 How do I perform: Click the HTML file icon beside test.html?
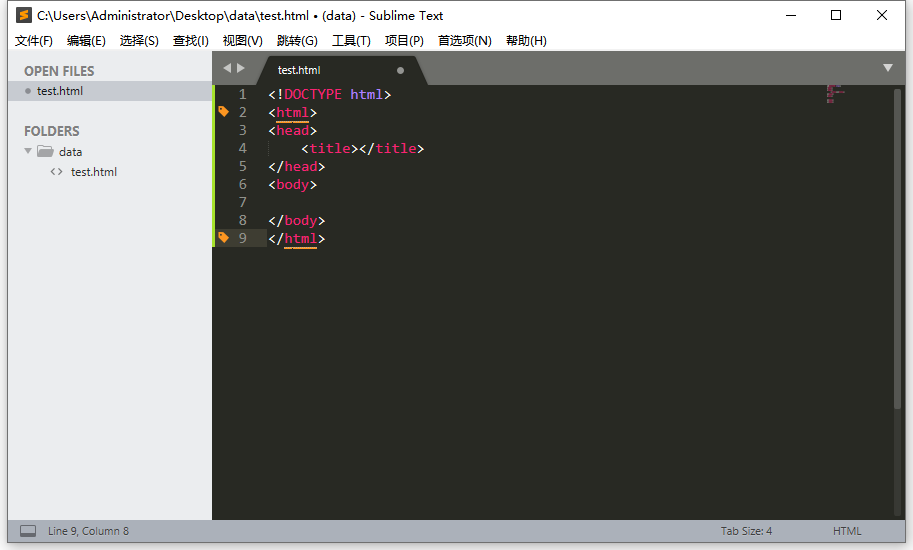click(56, 172)
